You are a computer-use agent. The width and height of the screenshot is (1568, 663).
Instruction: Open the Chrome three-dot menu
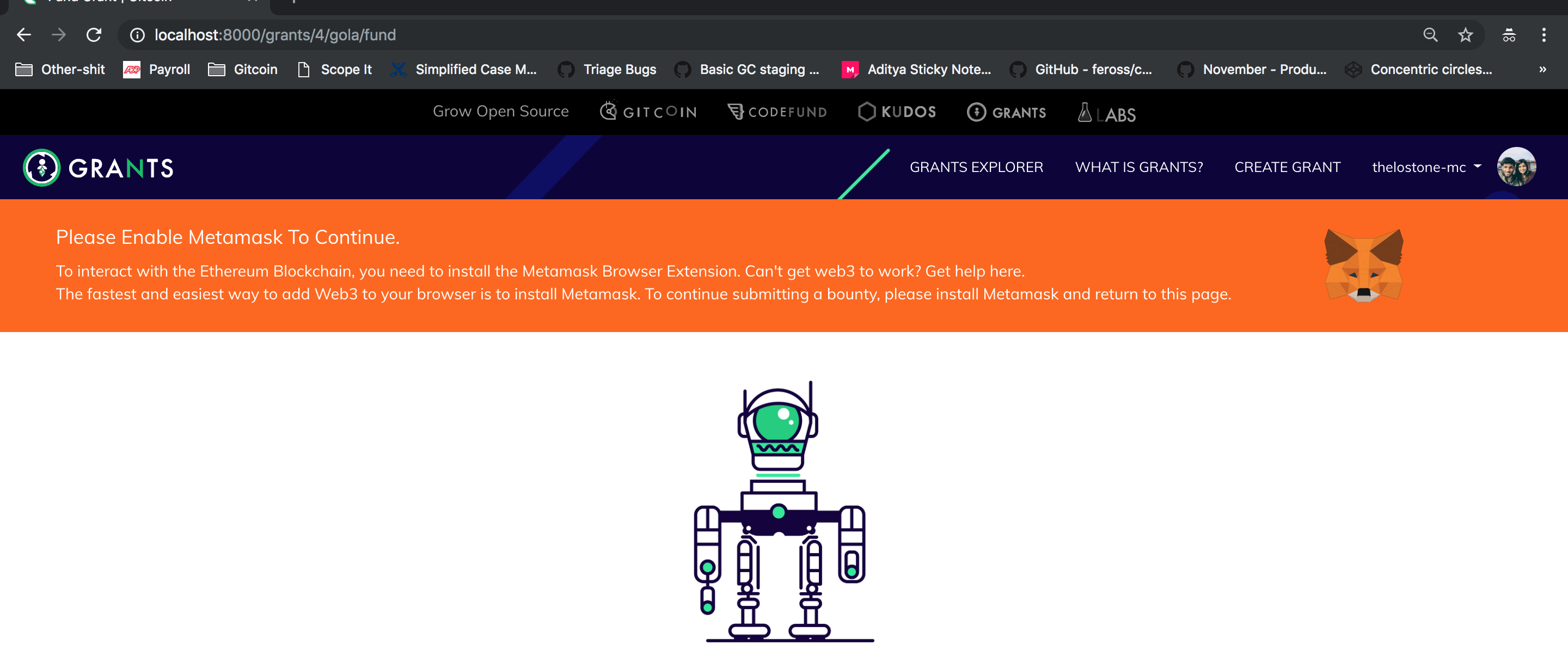(x=1545, y=35)
